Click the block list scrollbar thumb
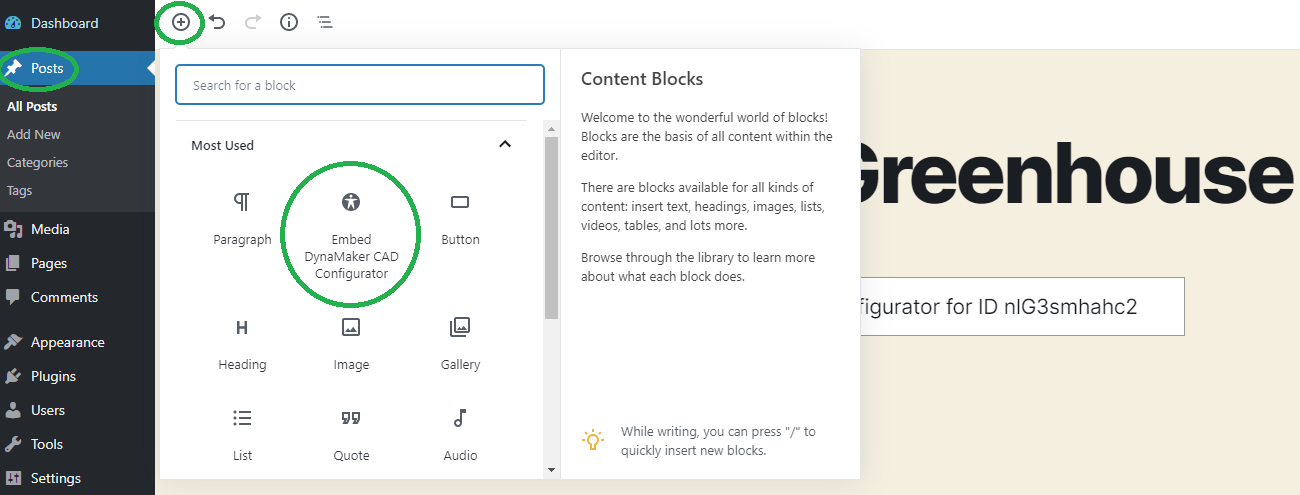 [x=551, y=228]
